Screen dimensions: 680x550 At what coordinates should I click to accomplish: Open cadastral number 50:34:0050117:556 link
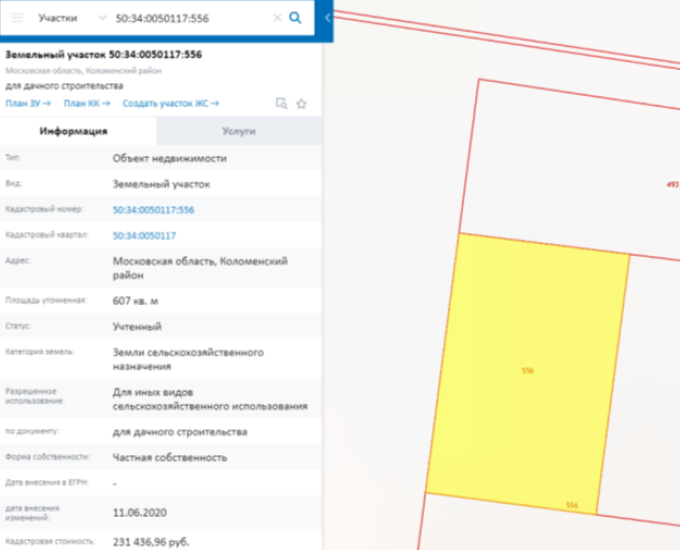pyautogui.click(x=153, y=210)
